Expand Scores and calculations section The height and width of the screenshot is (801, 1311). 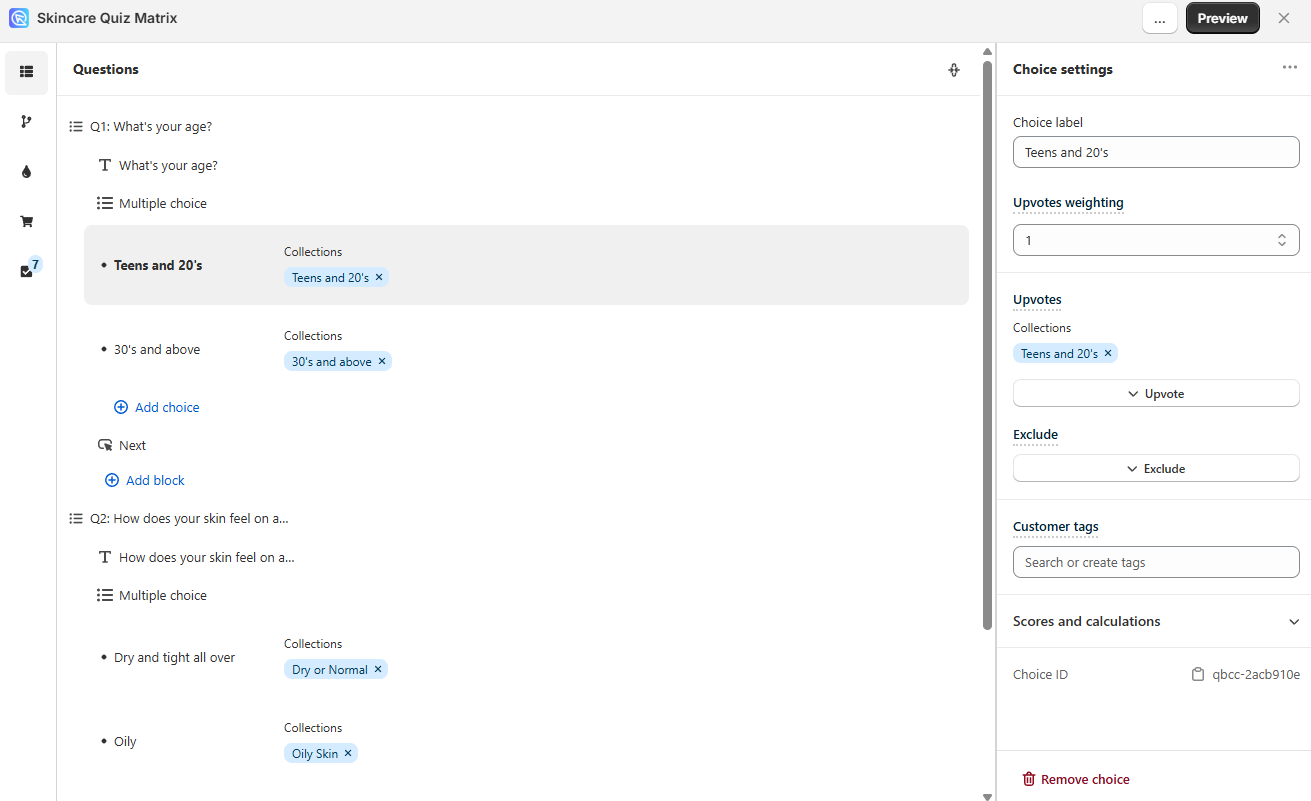pos(1156,621)
